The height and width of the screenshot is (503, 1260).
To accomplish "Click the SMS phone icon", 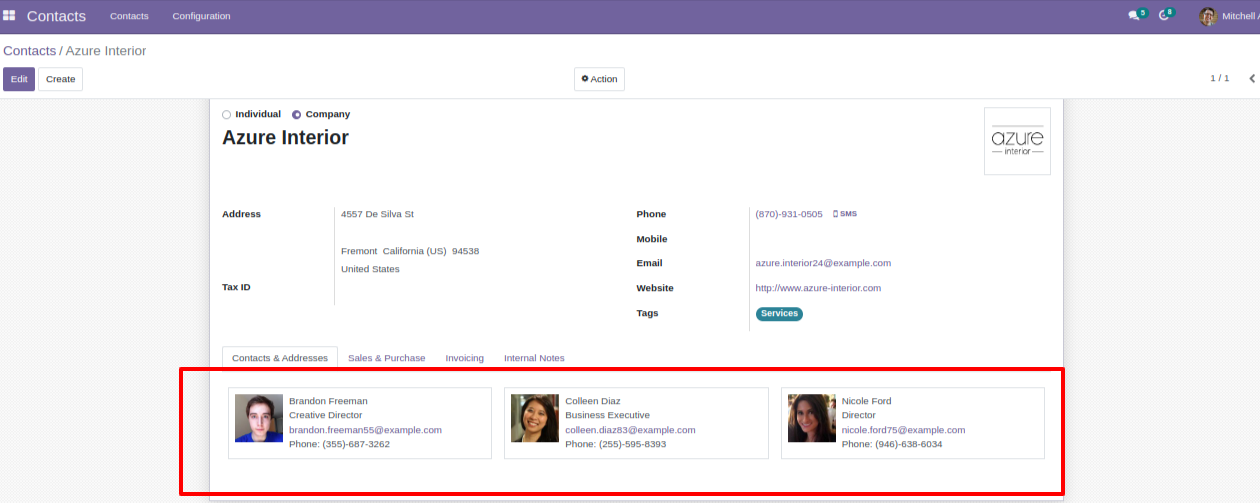I will pyautogui.click(x=845, y=214).
